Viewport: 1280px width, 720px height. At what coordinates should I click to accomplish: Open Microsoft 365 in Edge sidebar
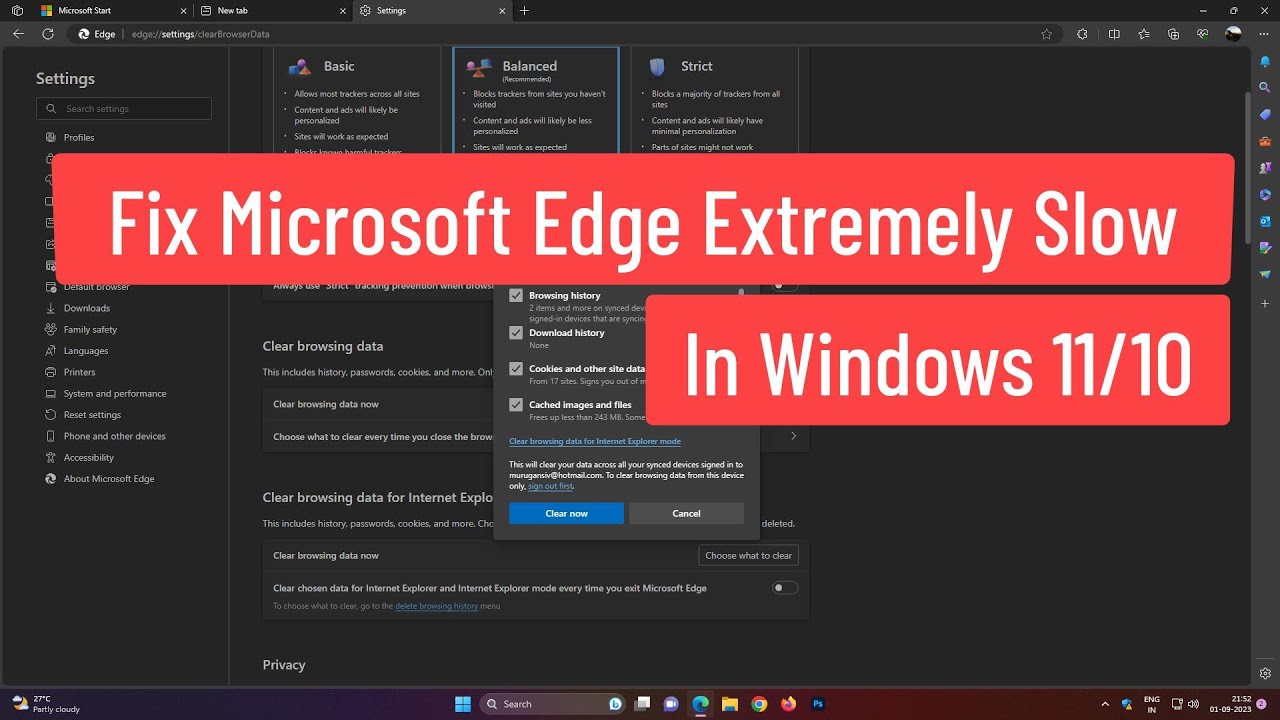[1265, 194]
